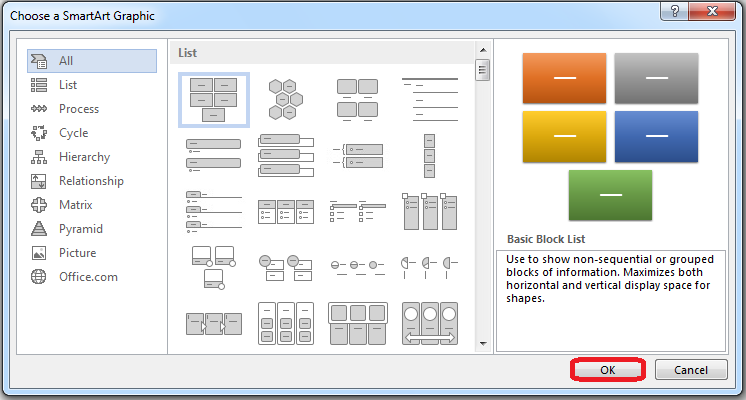This screenshot has height=400, width=746.
Task: Click the Relationship category icon
Action: (39, 181)
